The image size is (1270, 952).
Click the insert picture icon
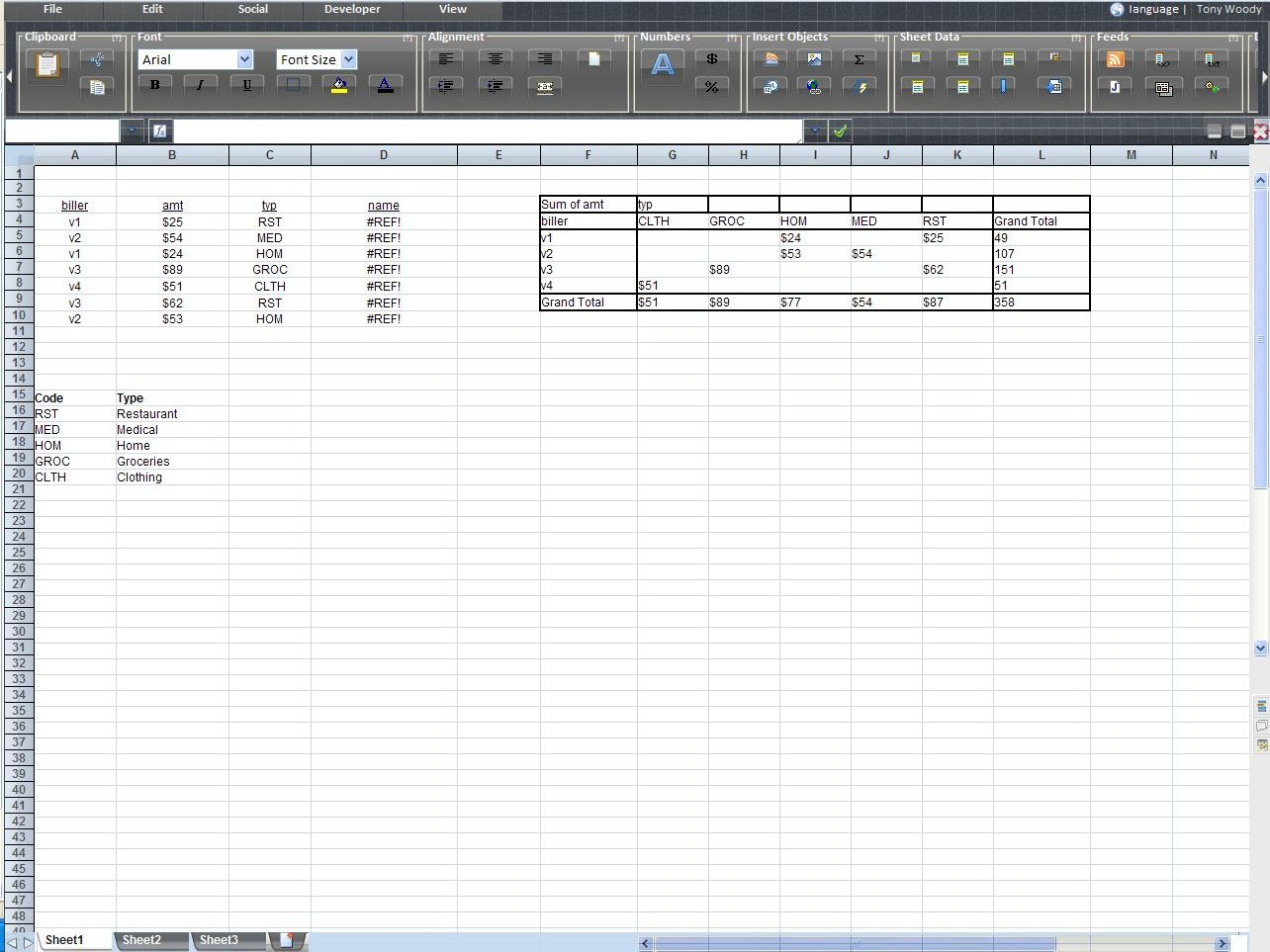814,59
